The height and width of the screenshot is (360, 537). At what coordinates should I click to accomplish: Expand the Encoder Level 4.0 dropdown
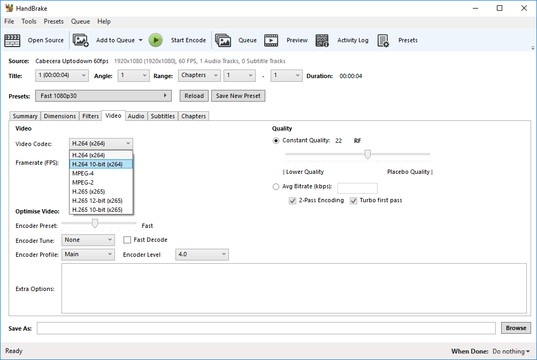pyautogui.click(x=202, y=254)
